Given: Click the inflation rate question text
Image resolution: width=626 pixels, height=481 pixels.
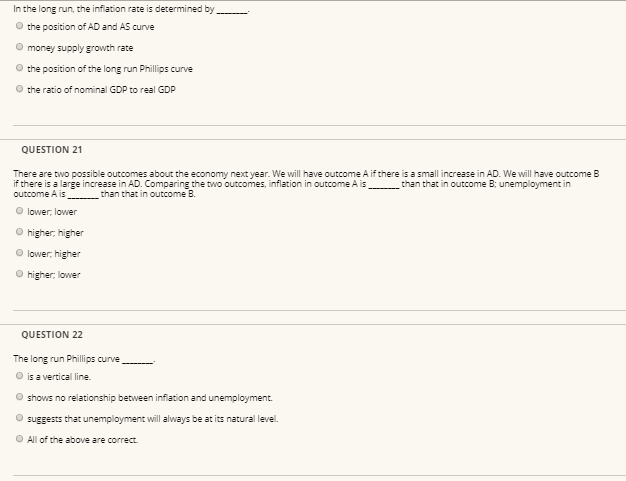Looking at the screenshot, I should click(x=131, y=9).
